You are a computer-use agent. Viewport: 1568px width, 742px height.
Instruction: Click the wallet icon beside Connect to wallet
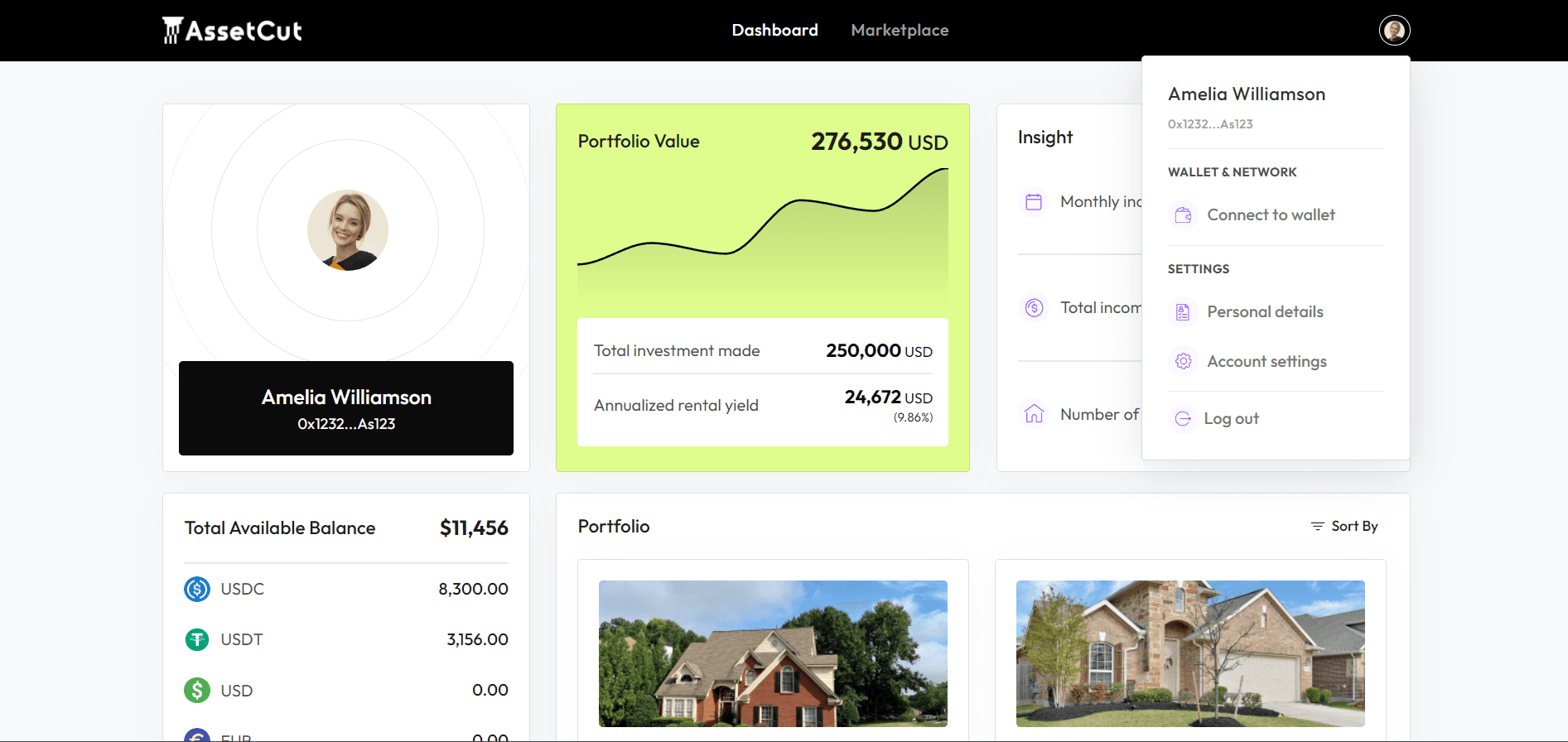tap(1183, 215)
